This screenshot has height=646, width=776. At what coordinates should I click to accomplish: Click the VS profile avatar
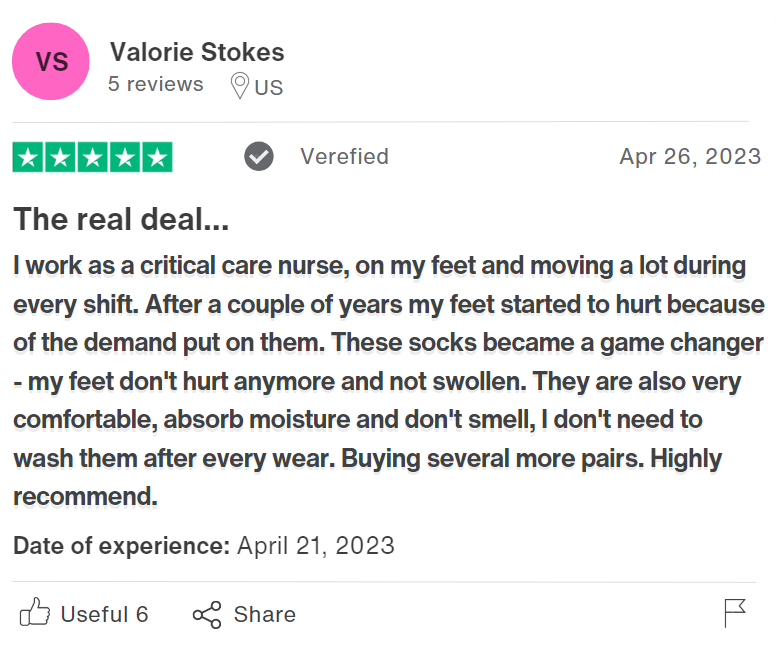(51, 62)
